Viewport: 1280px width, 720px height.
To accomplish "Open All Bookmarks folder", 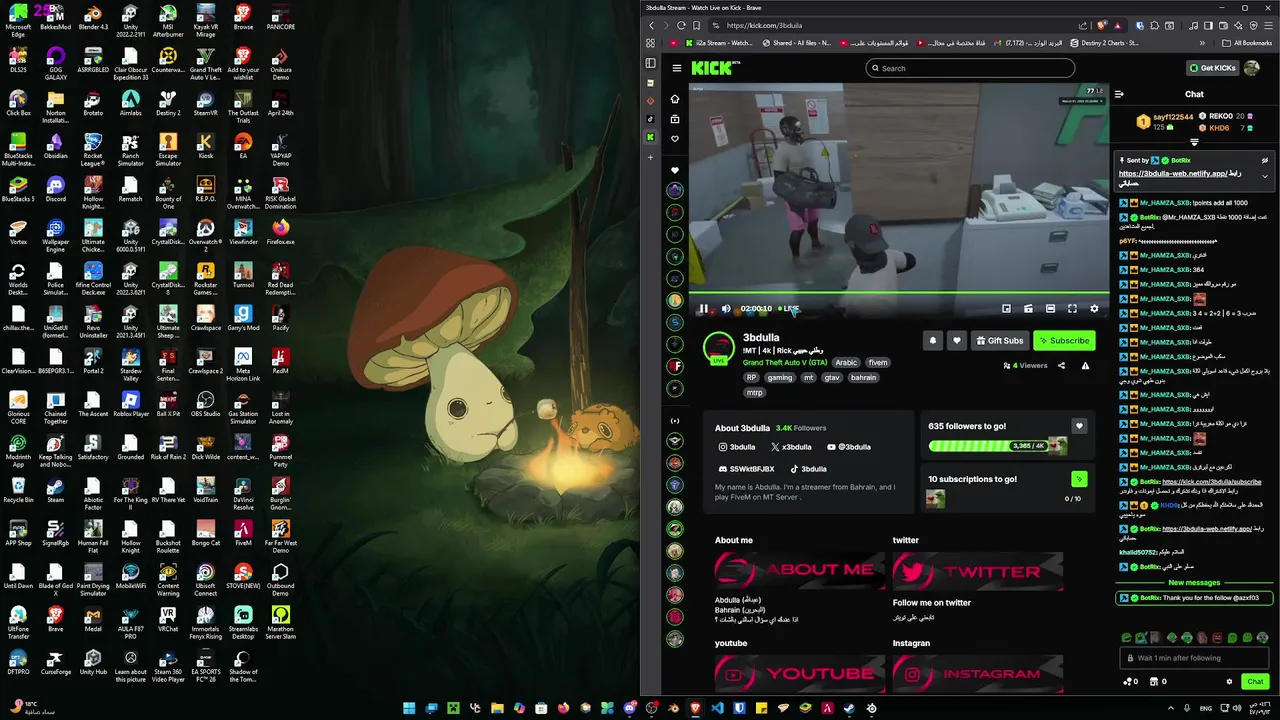I will pyautogui.click(x=1247, y=43).
